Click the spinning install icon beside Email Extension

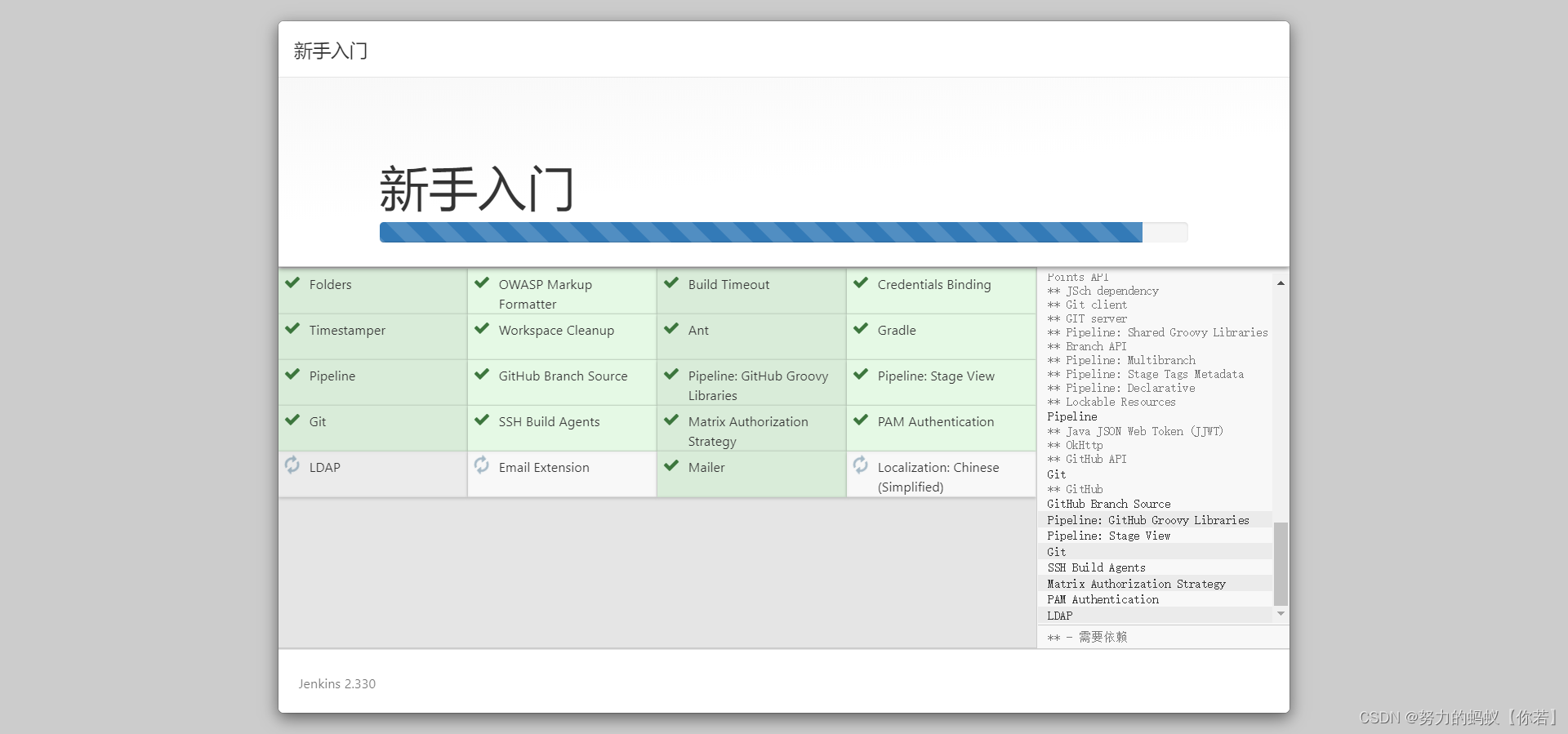482,465
